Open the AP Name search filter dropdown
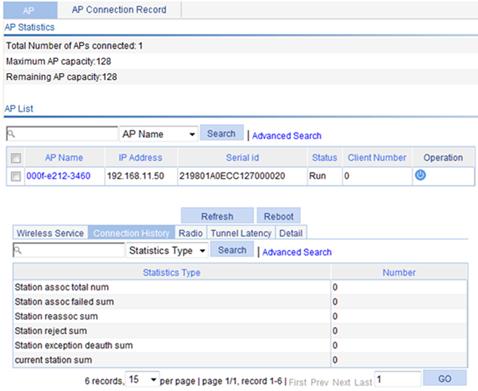The height and width of the screenshot is (391, 478). [159, 134]
